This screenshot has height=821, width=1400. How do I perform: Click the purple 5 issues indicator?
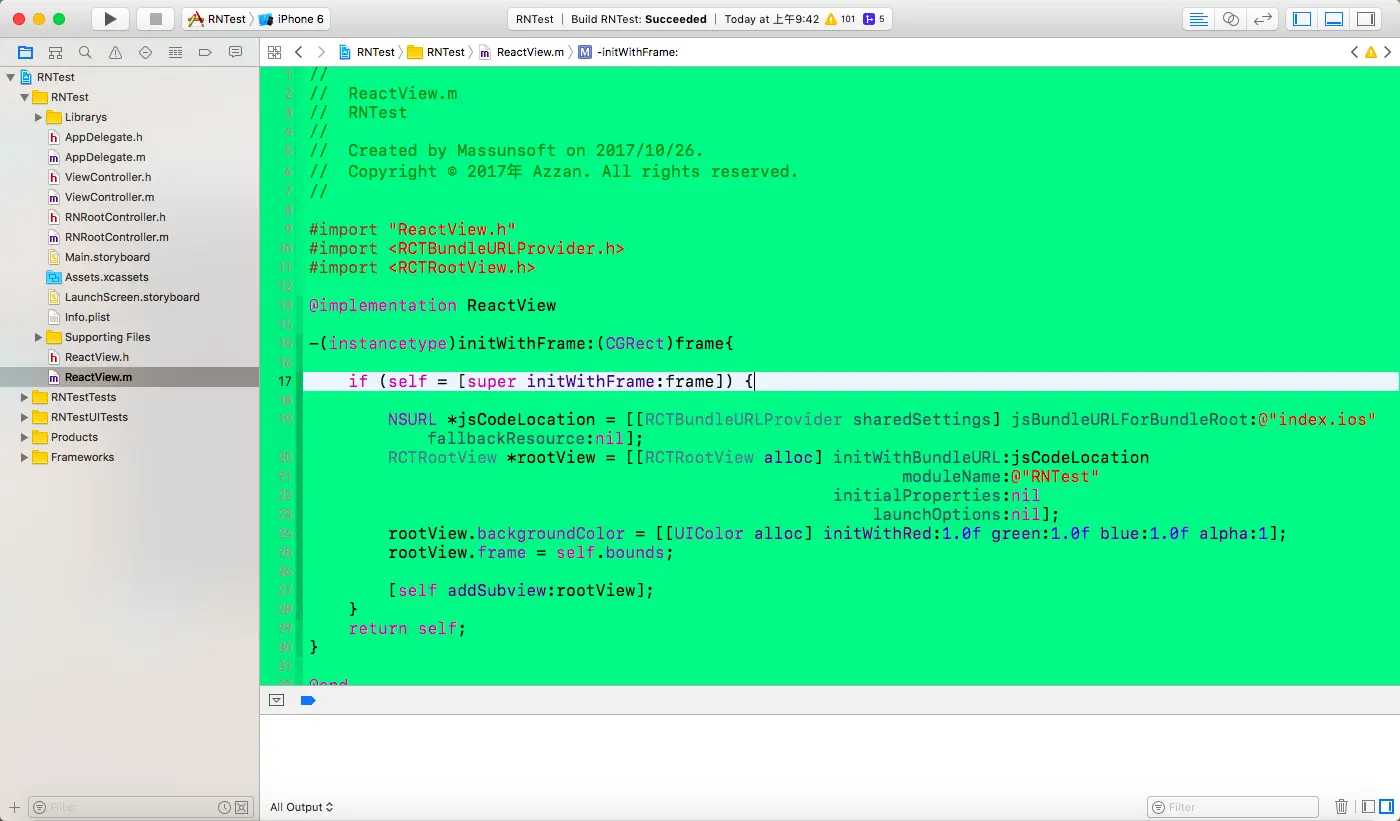pyautogui.click(x=874, y=19)
